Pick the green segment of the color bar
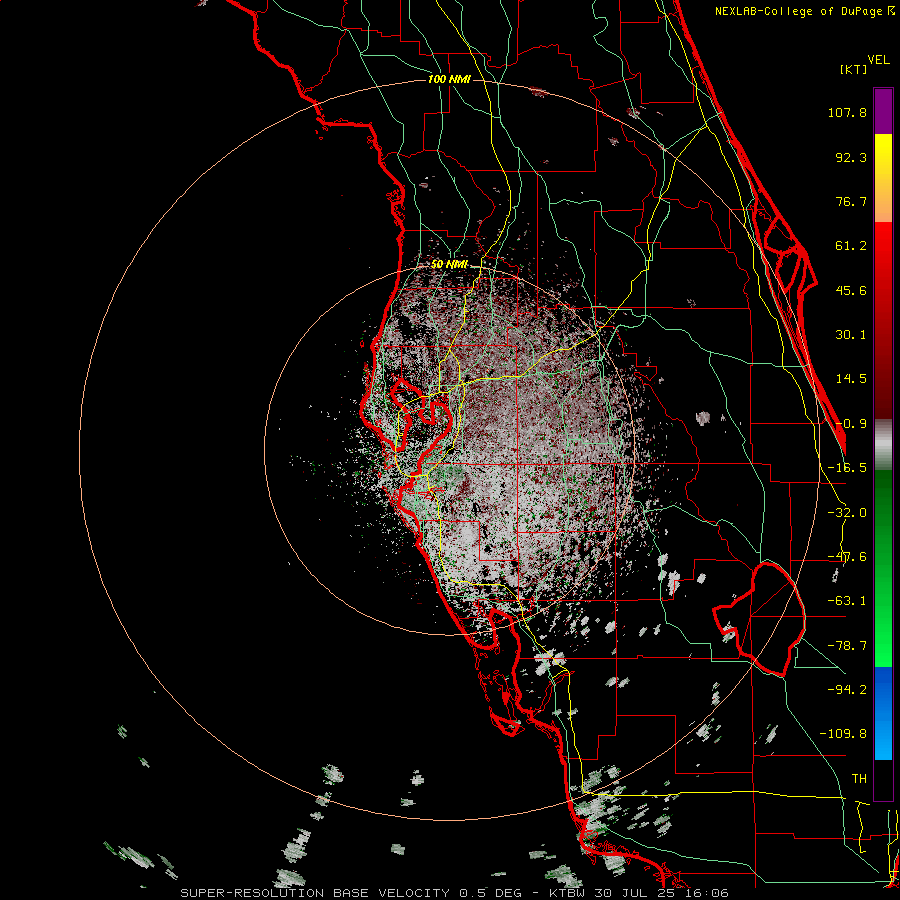Image resolution: width=900 pixels, height=900 pixels. point(883,568)
